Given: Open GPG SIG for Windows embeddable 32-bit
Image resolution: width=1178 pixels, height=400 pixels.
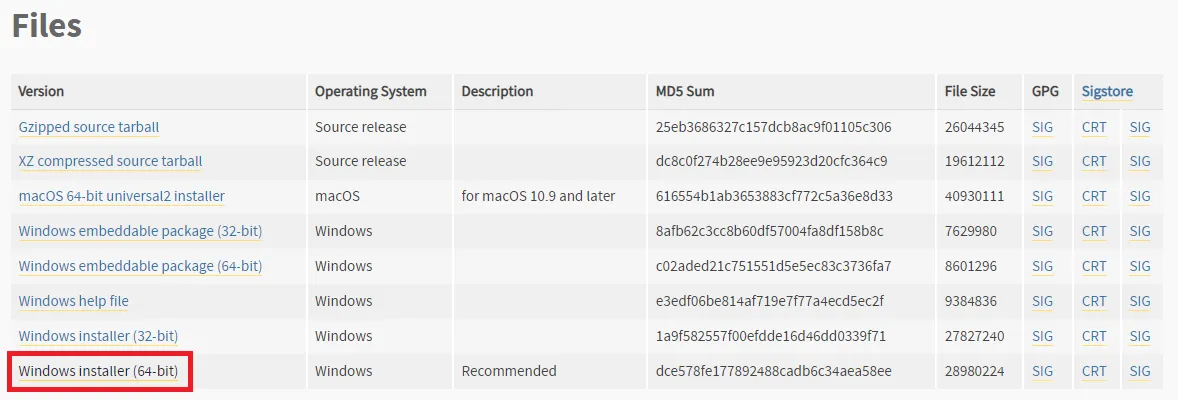Looking at the screenshot, I should pyautogui.click(x=1042, y=231).
